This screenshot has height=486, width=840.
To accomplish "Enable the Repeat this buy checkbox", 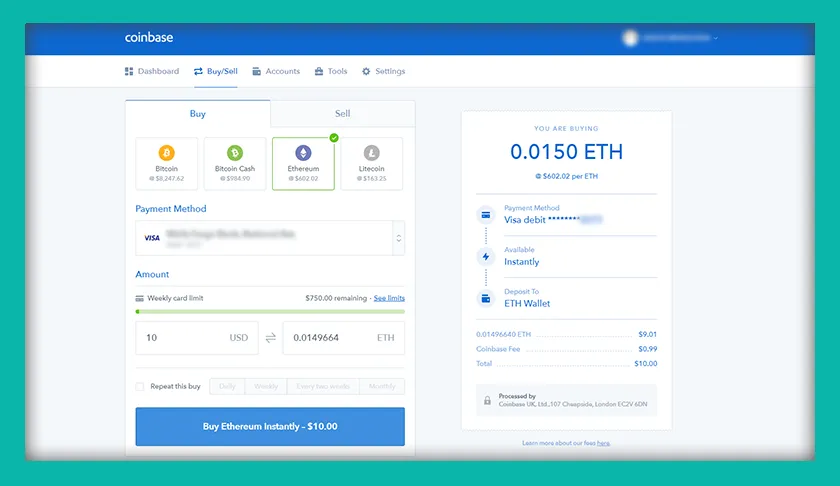I will click(140, 386).
